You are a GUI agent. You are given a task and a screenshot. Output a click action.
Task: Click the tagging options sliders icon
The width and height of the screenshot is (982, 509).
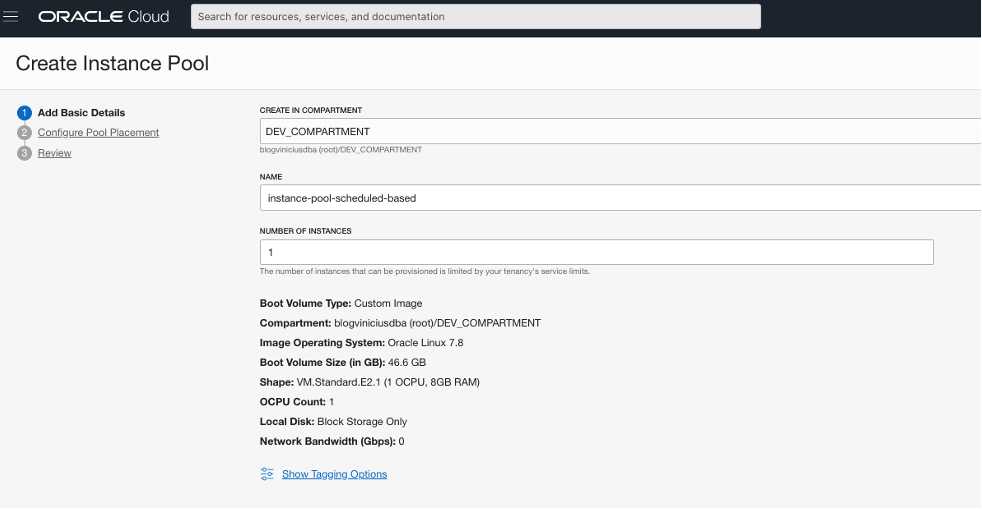pyautogui.click(x=267, y=474)
